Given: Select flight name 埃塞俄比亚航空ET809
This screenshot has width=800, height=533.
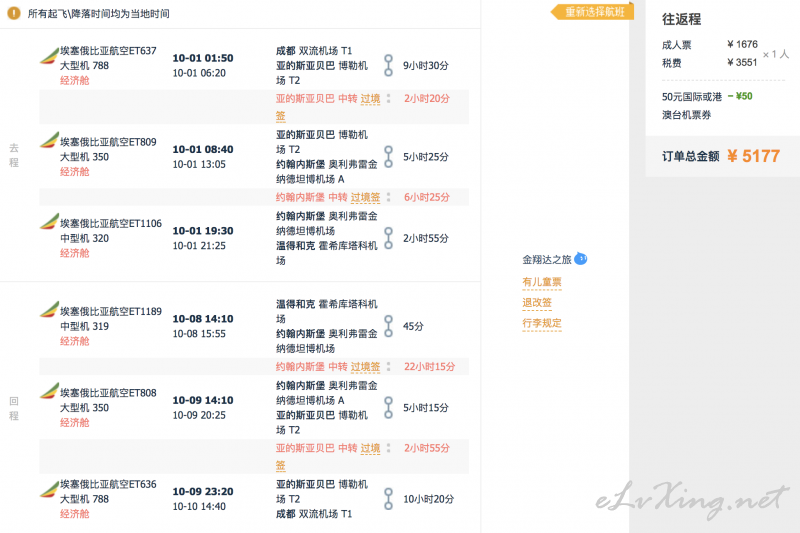Looking at the screenshot, I should pyautogui.click(x=108, y=142).
